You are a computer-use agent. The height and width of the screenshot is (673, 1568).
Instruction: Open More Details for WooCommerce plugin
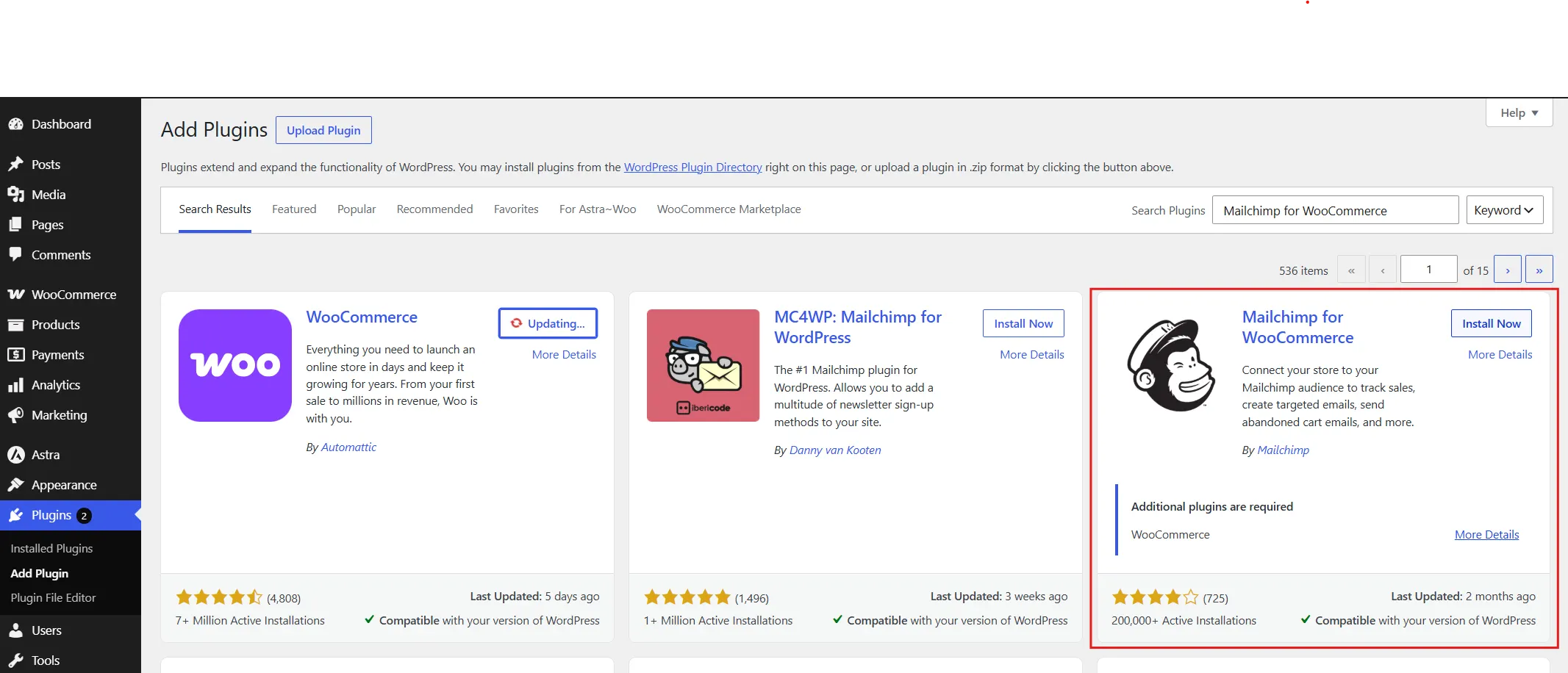coord(564,354)
